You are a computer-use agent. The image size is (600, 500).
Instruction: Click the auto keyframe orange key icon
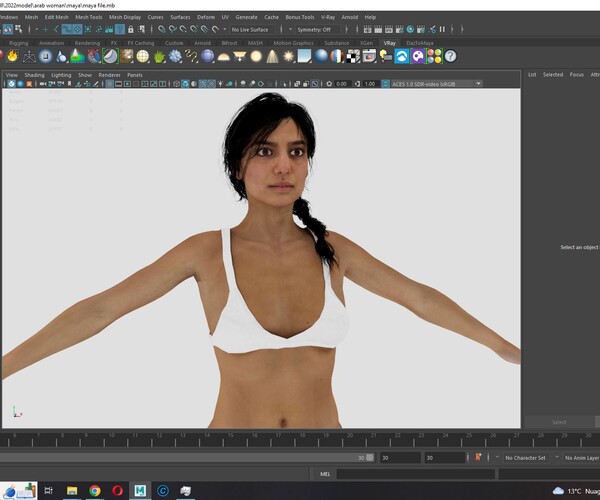click(478, 457)
